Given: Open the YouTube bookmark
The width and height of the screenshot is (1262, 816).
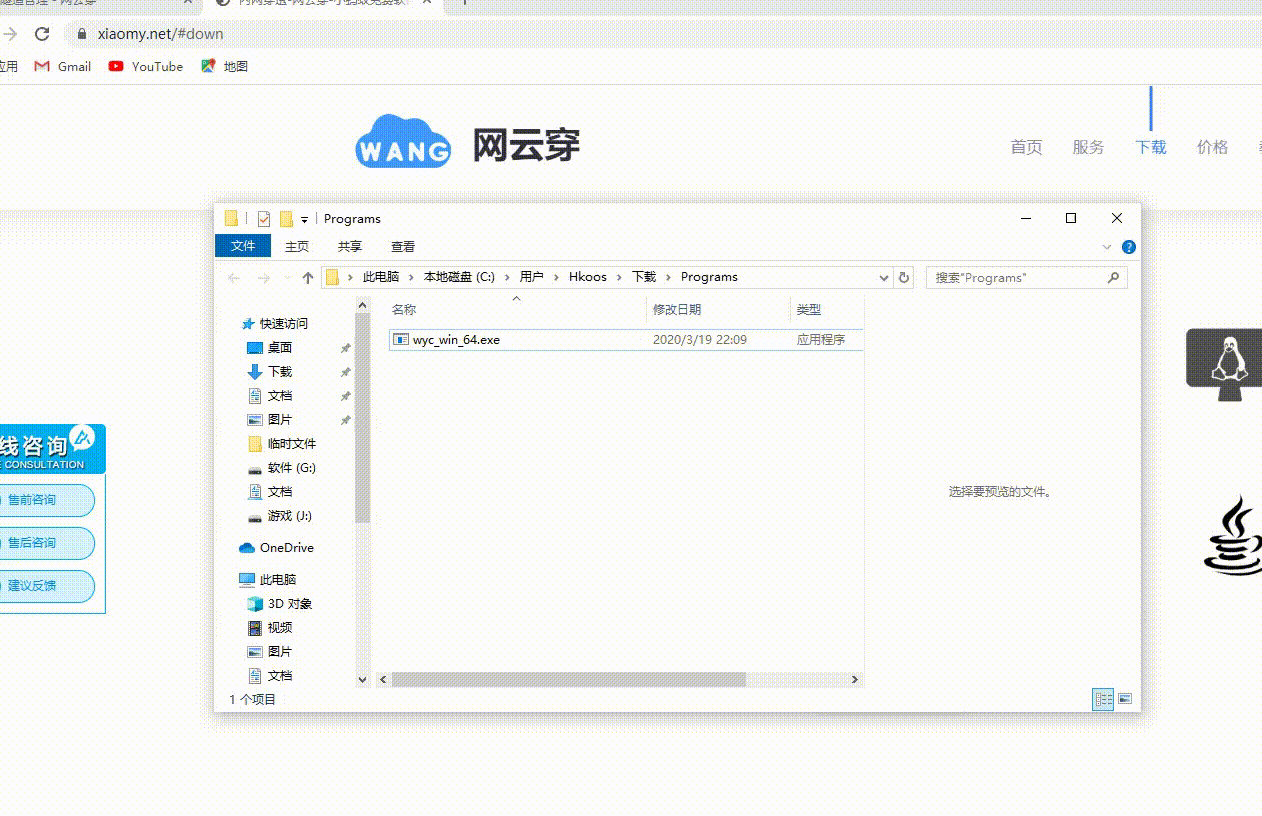Looking at the screenshot, I should tap(146, 66).
